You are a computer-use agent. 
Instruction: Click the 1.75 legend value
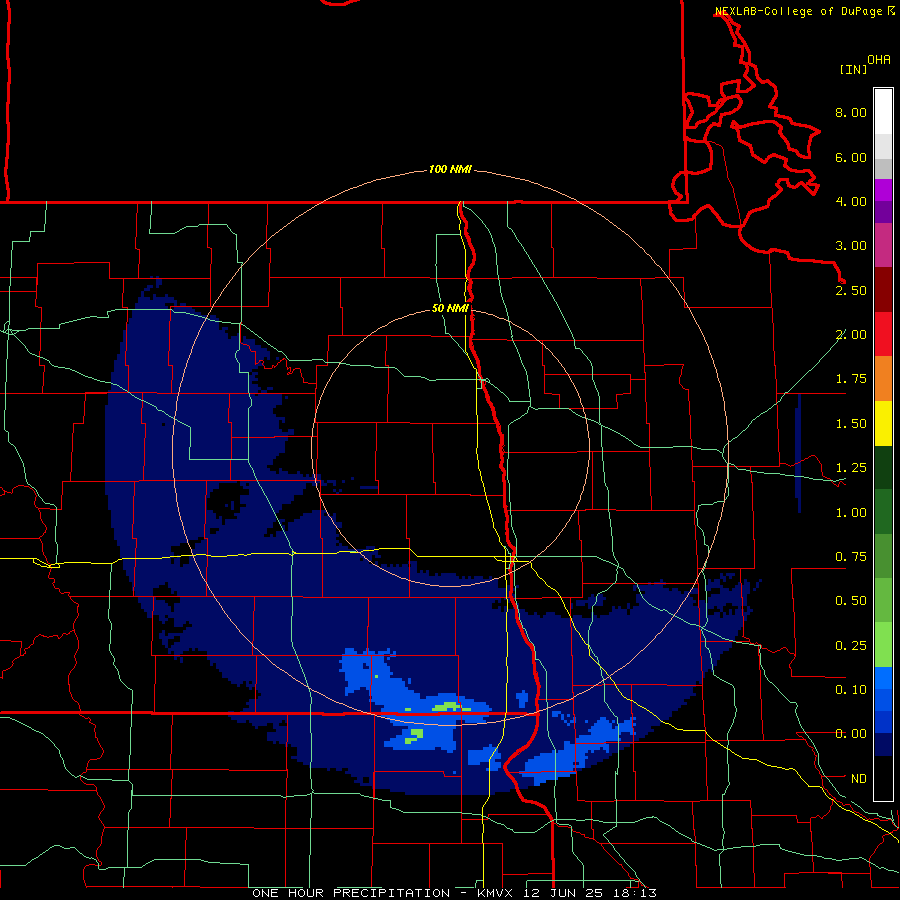[851, 379]
